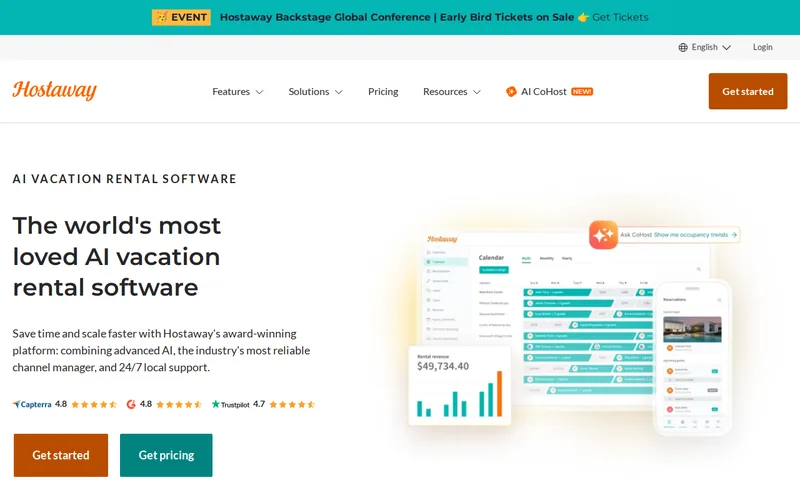Click the Capterra logo rating
Viewport: 800px width, 500px height.
32,405
